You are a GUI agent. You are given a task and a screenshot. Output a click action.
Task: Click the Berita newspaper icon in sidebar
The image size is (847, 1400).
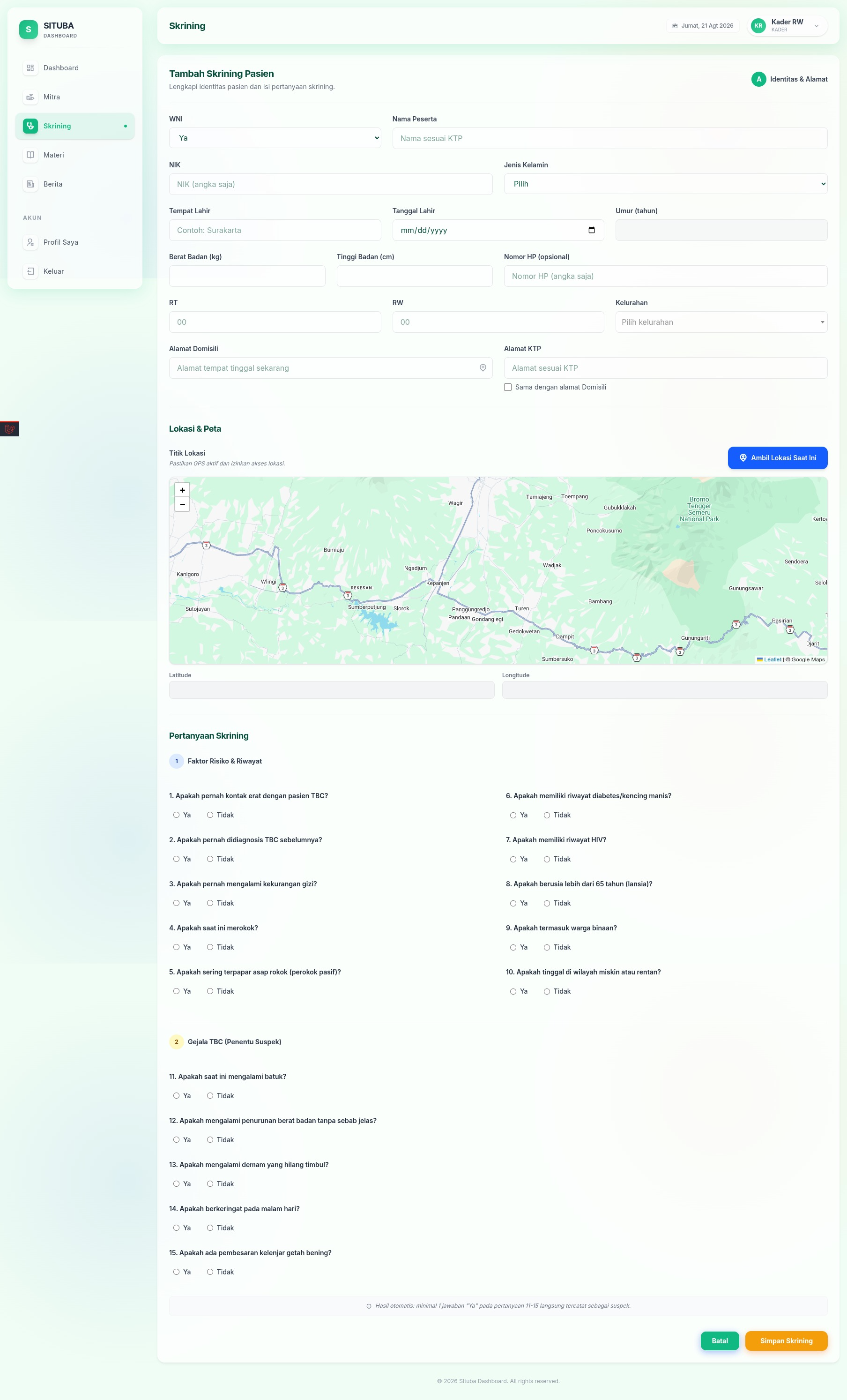coord(30,184)
